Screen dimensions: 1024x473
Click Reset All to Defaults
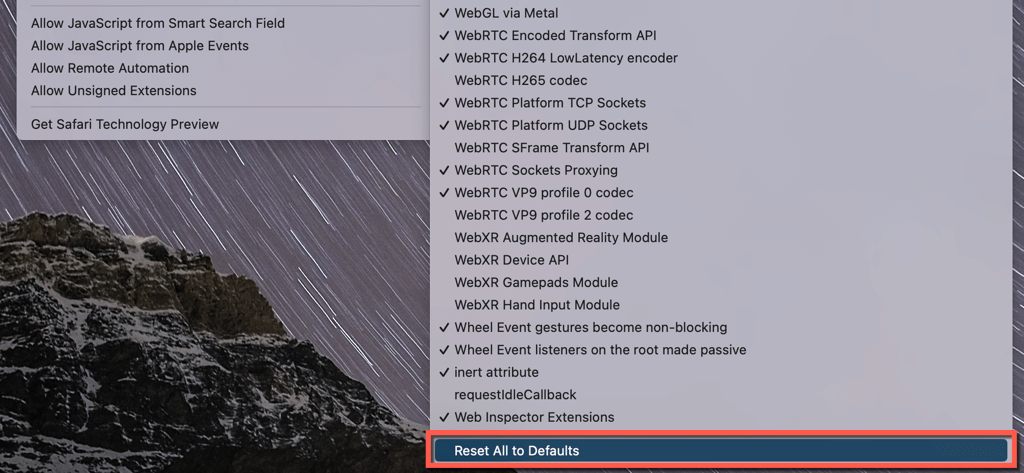click(x=721, y=451)
